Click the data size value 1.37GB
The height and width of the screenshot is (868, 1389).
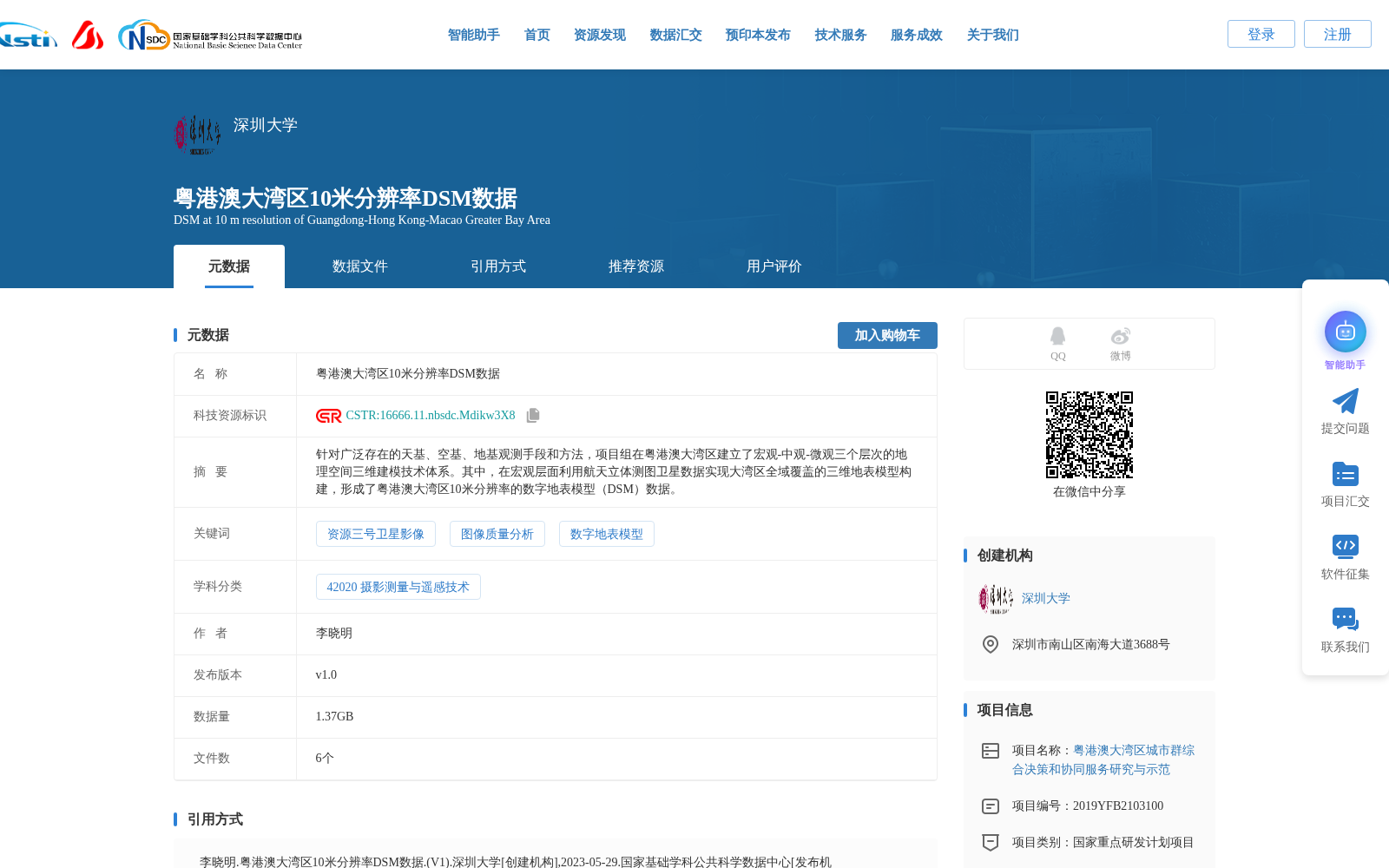pyautogui.click(x=335, y=717)
